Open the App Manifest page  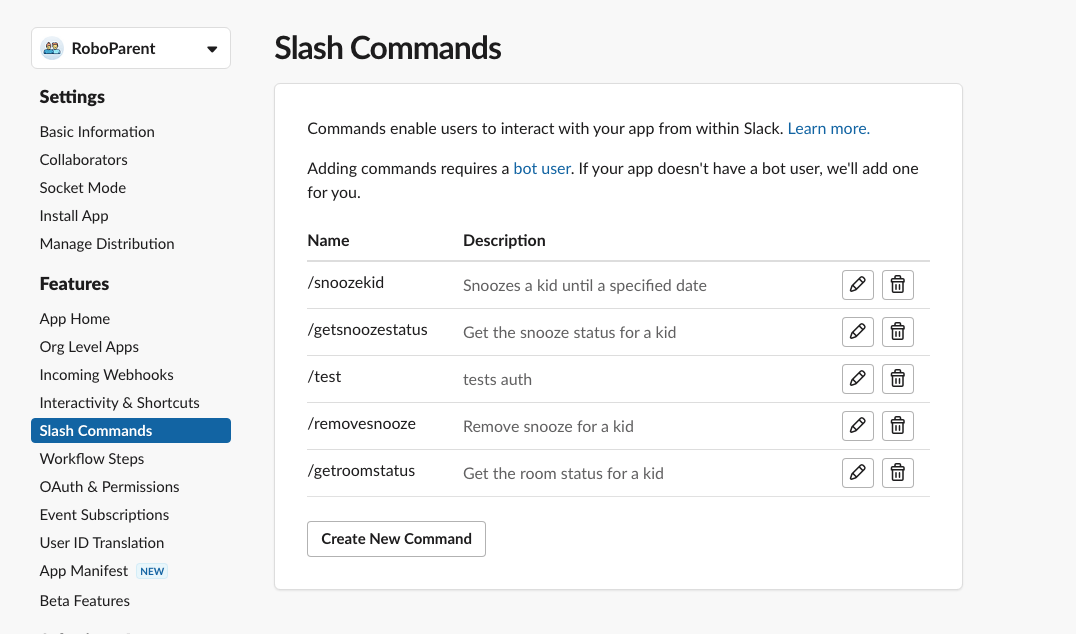pos(83,570)
